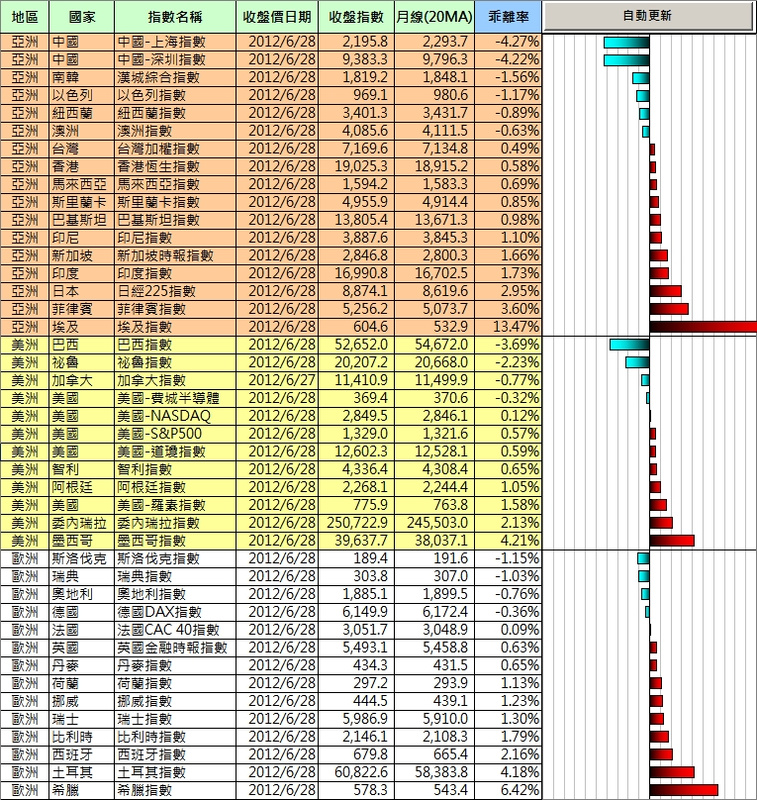Click the 中國-上海指數 cell
Viewport: 757px width, 800px height.
(175, 42)
